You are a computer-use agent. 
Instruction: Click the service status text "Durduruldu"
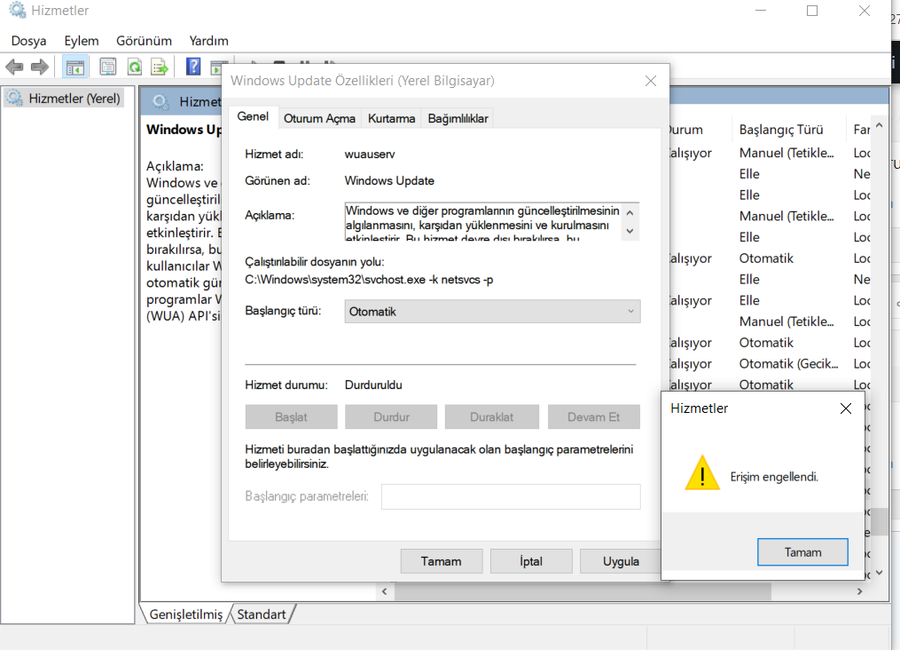374,385
